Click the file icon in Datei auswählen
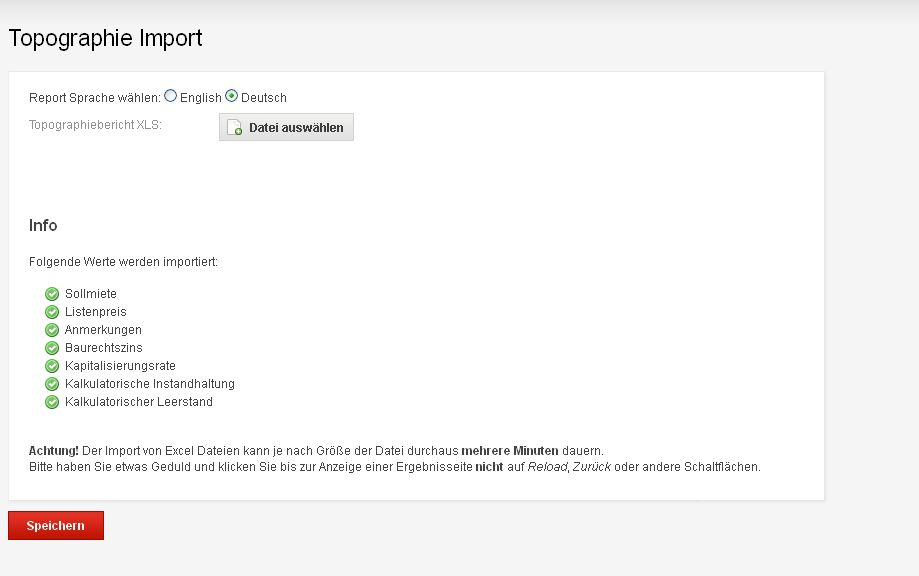The width and height of the screenshot is (919, 576). coord(234,128)
